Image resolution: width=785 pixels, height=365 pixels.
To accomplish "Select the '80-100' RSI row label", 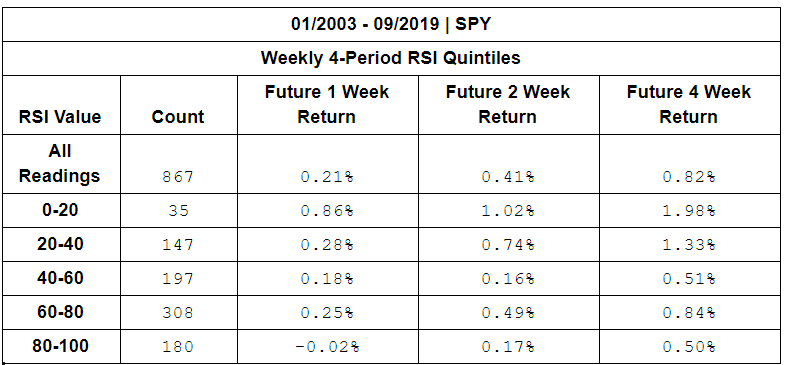I will coord(60,345).
